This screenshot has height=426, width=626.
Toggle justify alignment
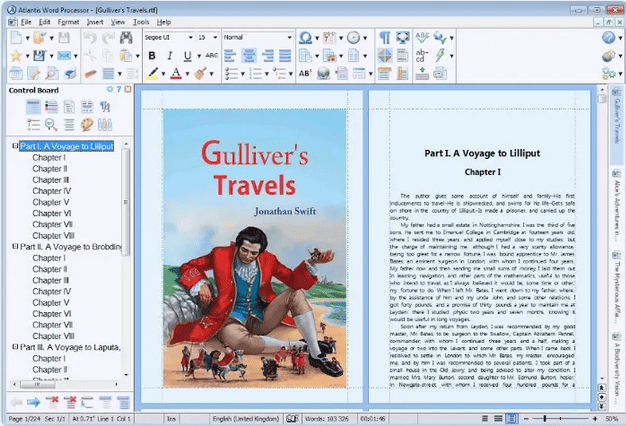pyautogui.click(x=285, y=55)
